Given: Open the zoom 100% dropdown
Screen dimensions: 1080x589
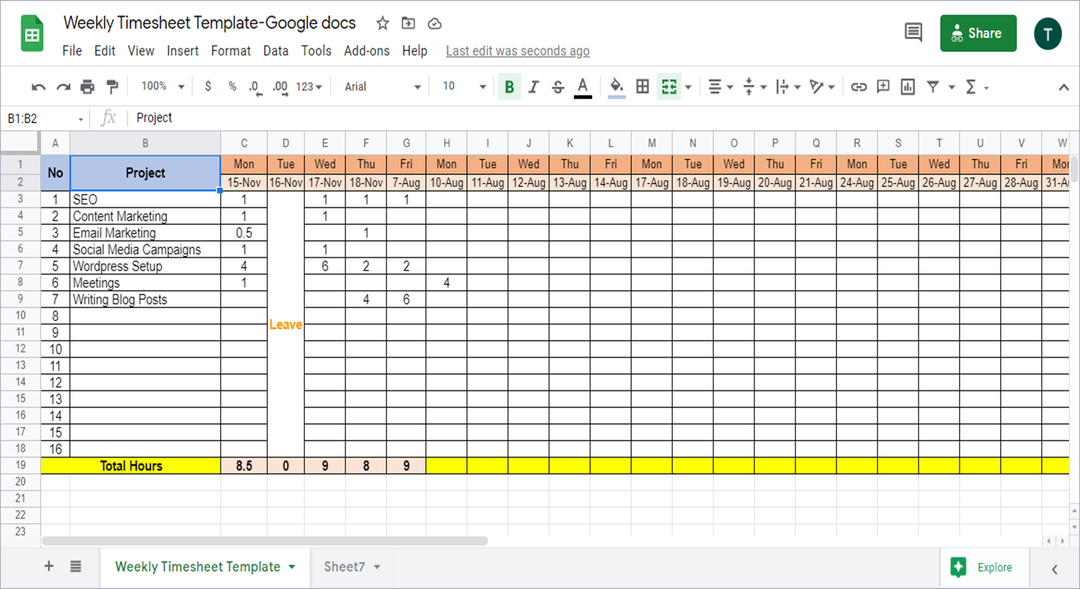Looking at the screenshot, I should tap(160, 87).
